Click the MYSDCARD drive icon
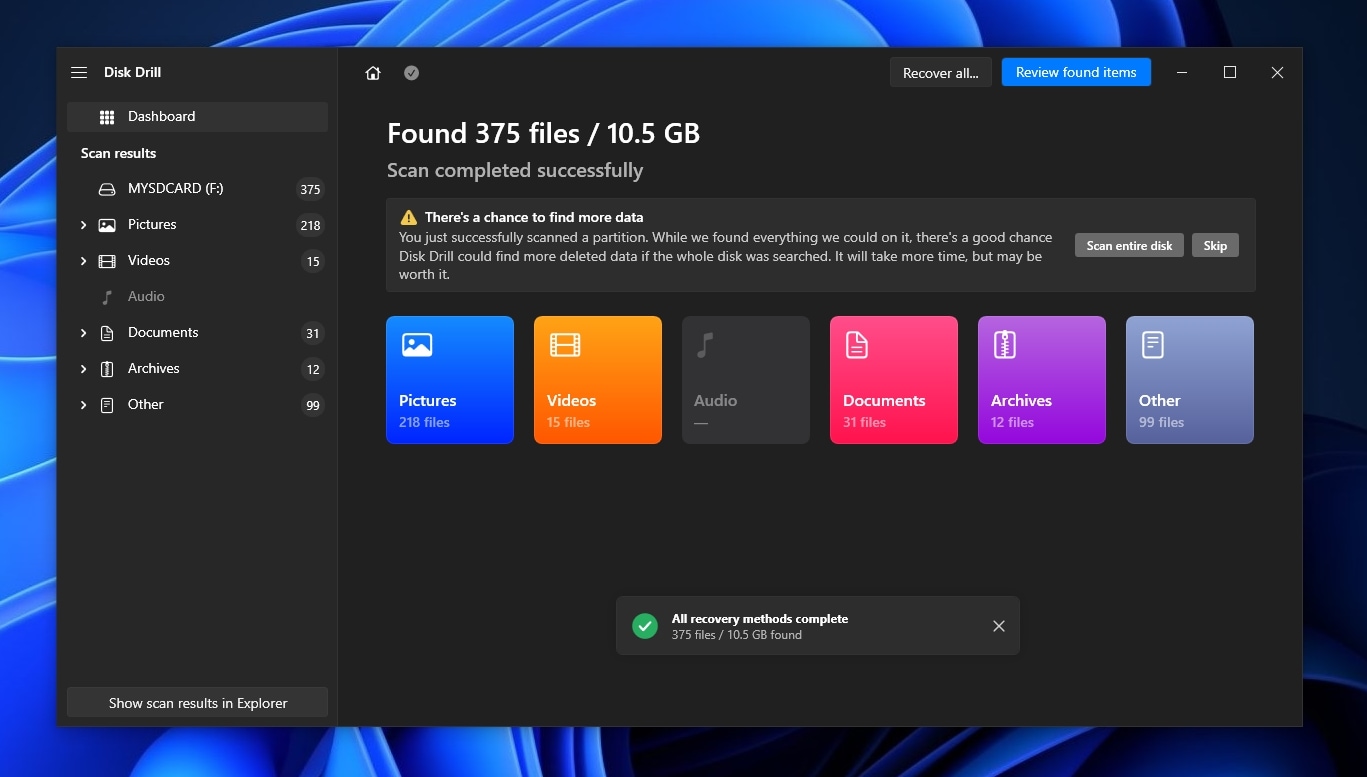Viewport: 1367px width, 777px height. (107, 189)
